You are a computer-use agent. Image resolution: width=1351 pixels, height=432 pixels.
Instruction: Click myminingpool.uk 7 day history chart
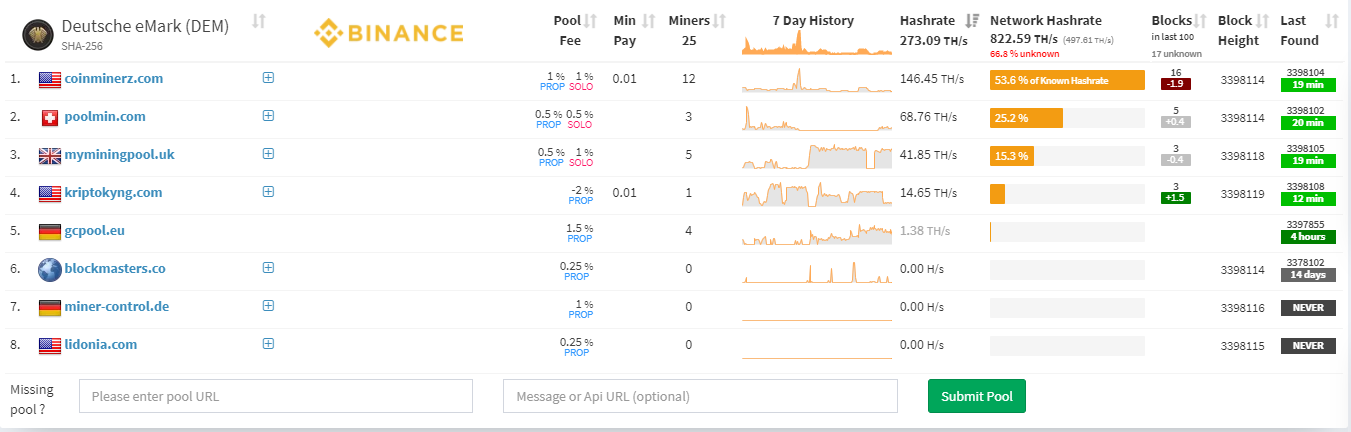pos(817,156)
